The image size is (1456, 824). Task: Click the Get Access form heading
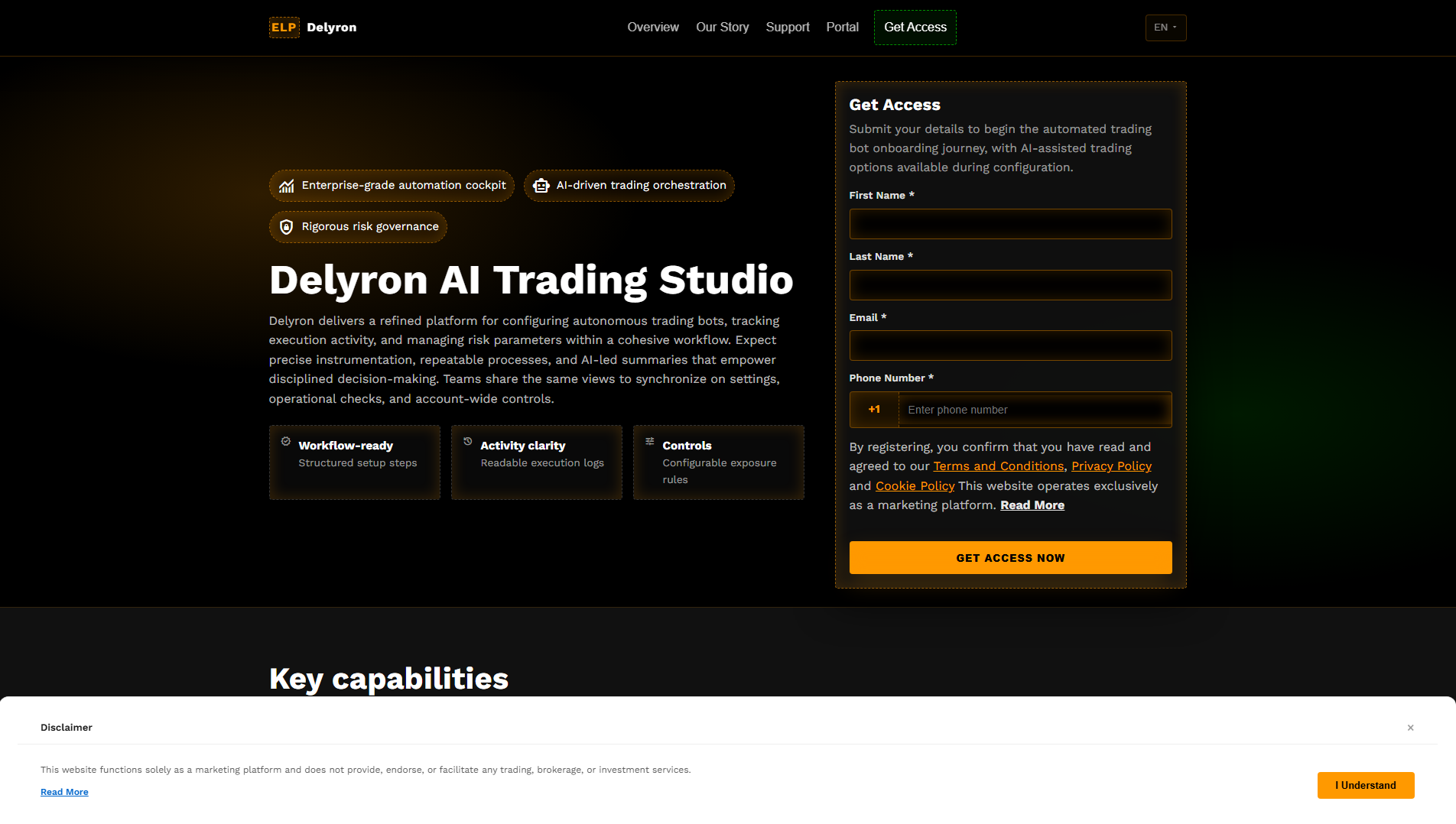pos(895,105)
